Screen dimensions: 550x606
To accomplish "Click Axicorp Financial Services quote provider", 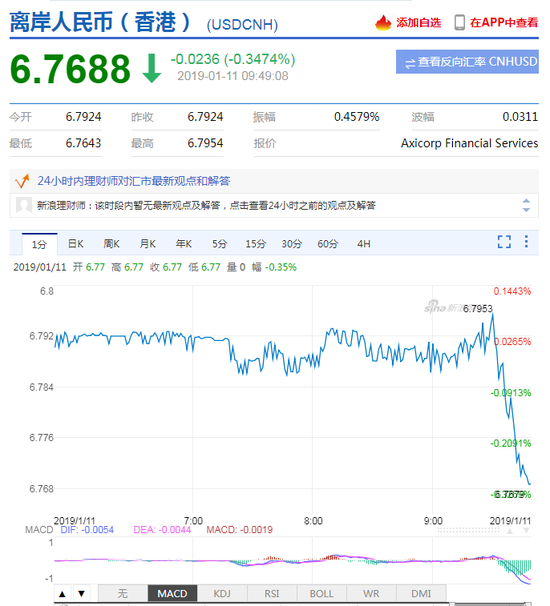I will [x=469, y=143].
